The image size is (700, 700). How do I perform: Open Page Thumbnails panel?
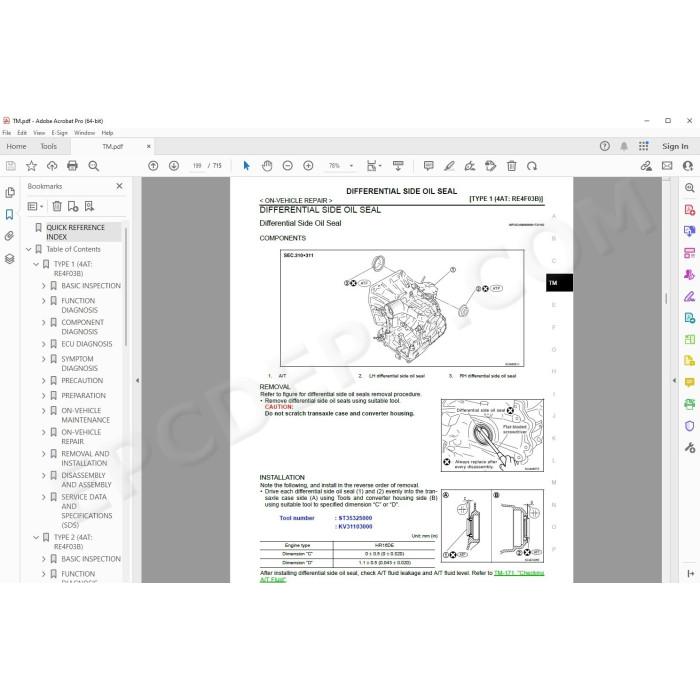click(x=10, y=192)
